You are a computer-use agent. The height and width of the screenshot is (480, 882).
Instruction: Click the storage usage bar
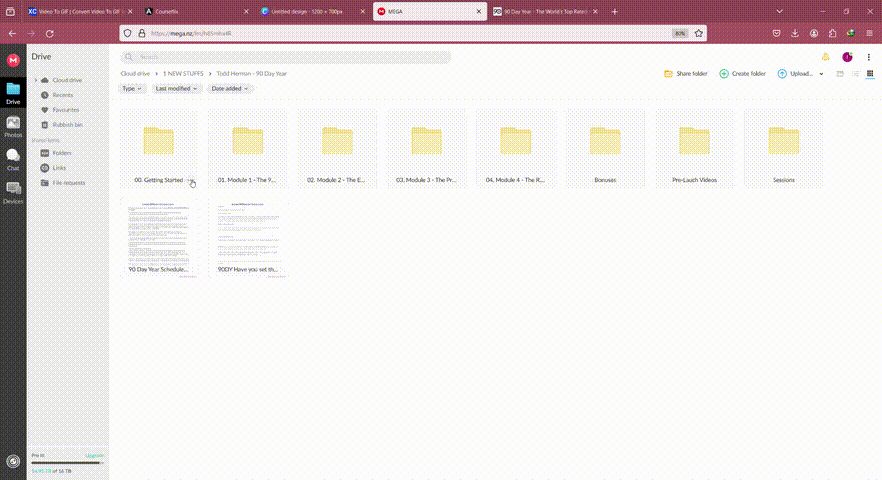point(67,463)
